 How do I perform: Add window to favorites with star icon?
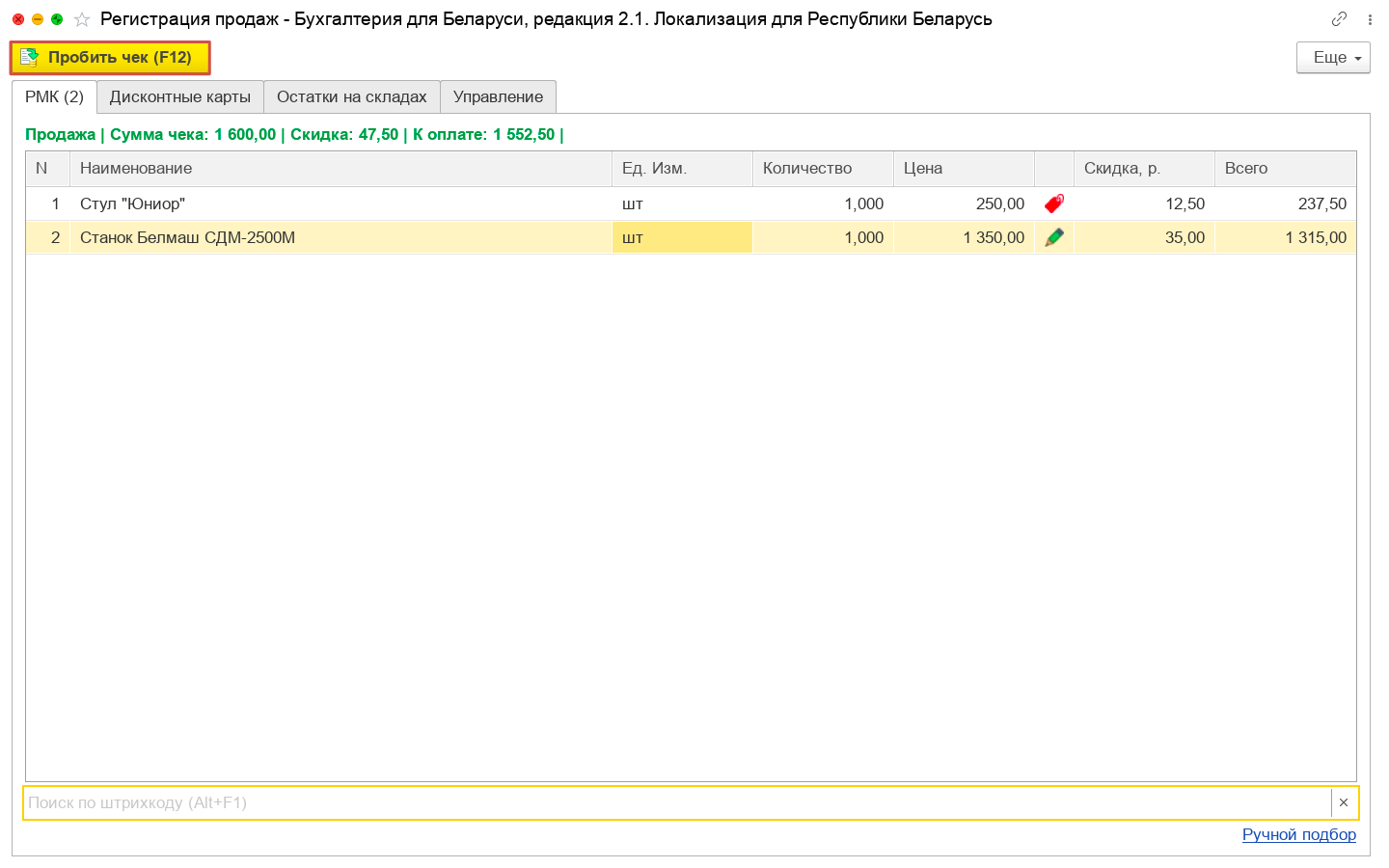(82, 19)
